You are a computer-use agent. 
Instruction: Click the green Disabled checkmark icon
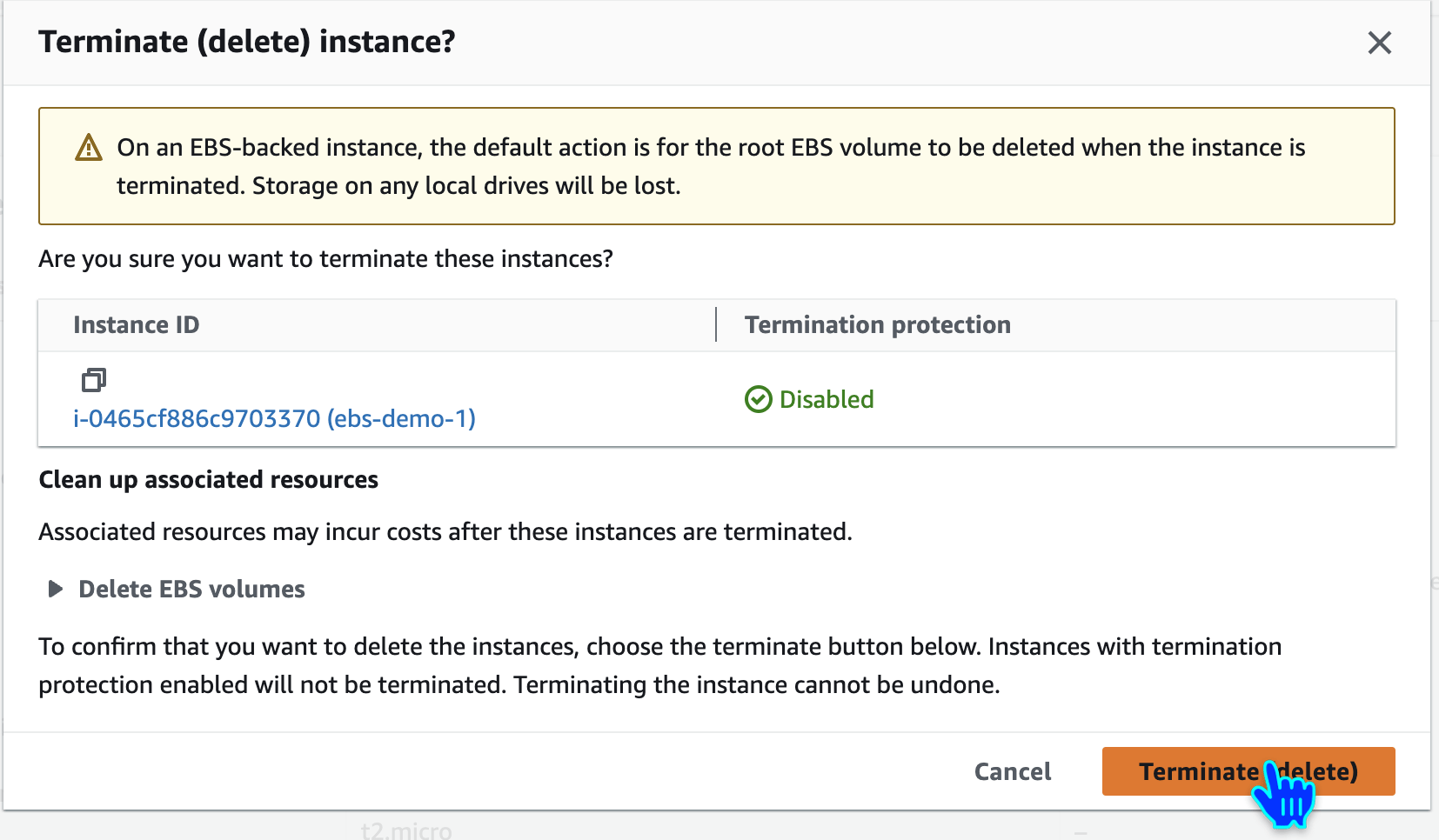pyautogui.click(x=758, y=399)
